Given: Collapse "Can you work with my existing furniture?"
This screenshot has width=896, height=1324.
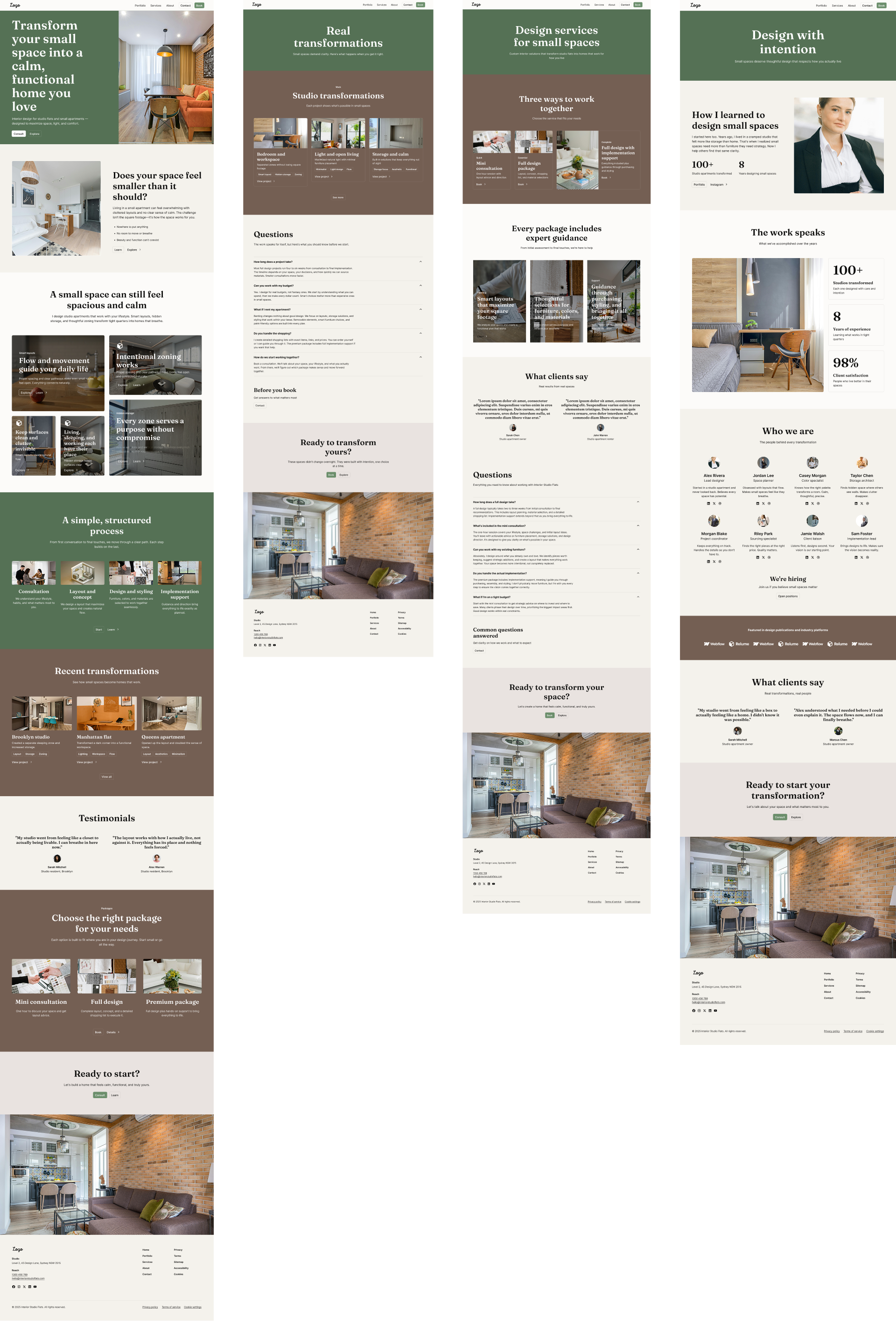Looking at the screenshot, I should point(557,550).
